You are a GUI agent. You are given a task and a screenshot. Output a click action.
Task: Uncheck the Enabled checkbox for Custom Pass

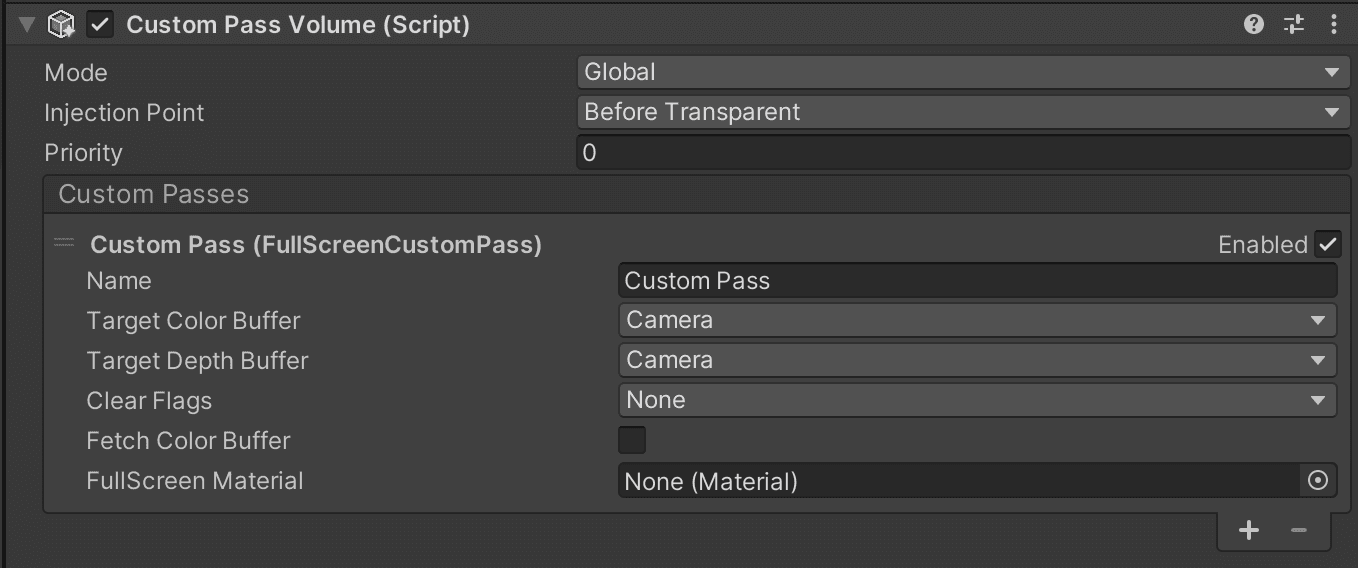pos(1328,244)
